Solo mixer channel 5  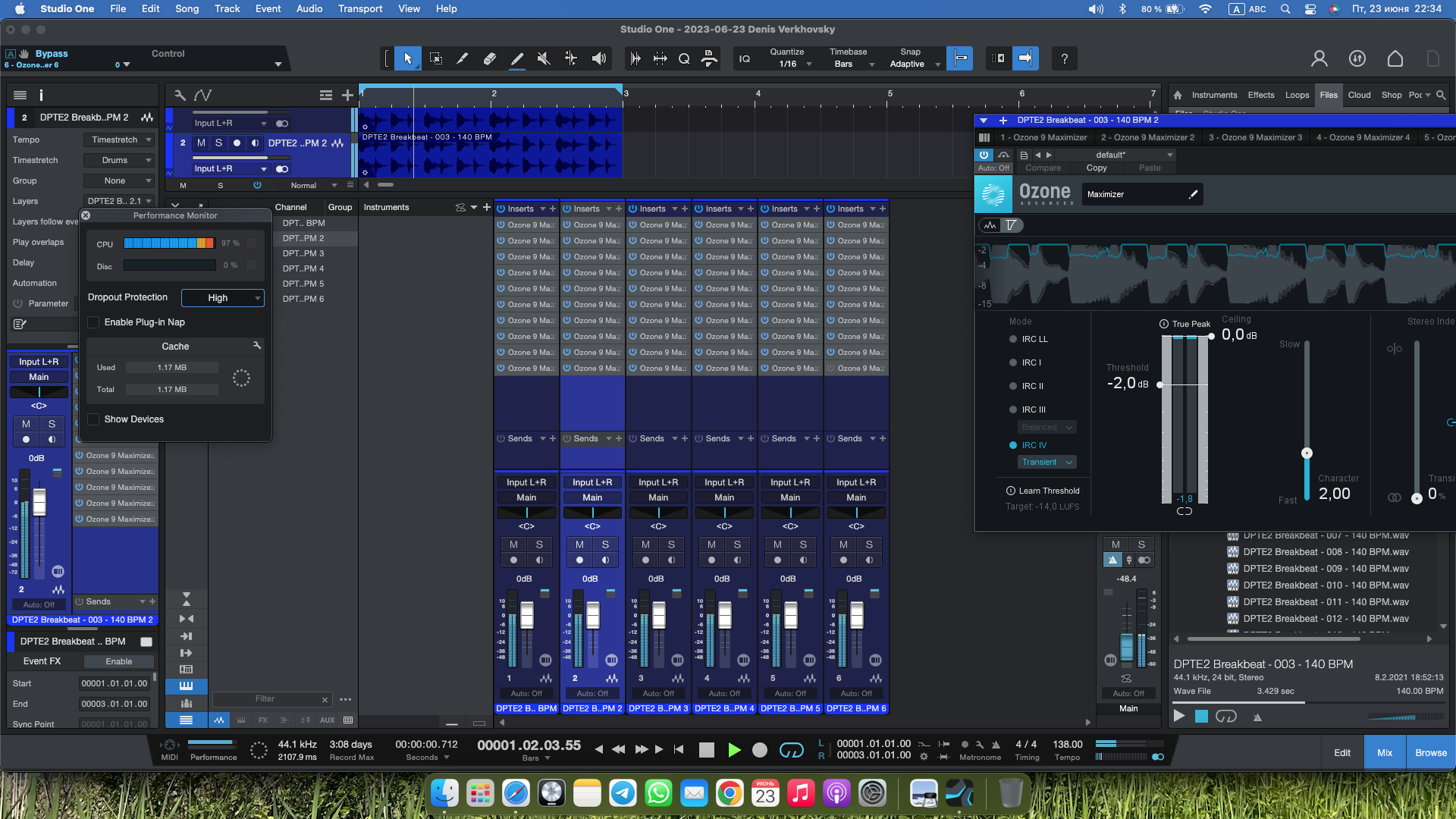point(803,544)
